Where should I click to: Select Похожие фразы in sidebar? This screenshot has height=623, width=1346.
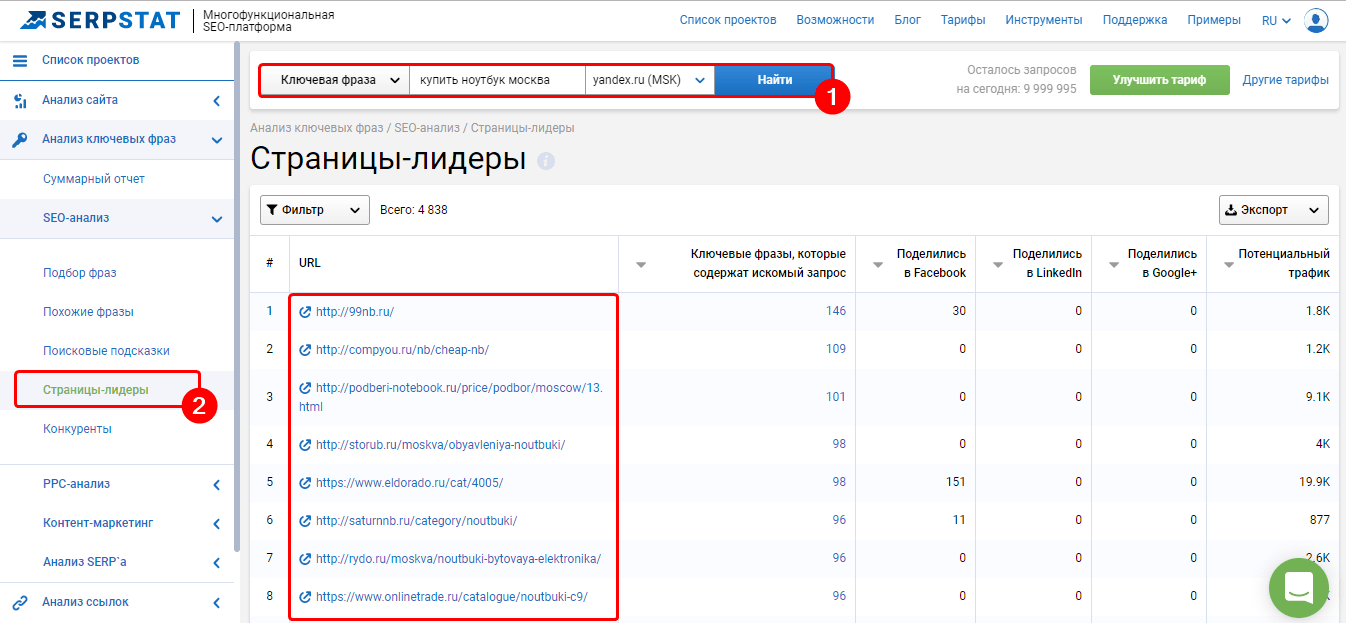pos(88,312)
